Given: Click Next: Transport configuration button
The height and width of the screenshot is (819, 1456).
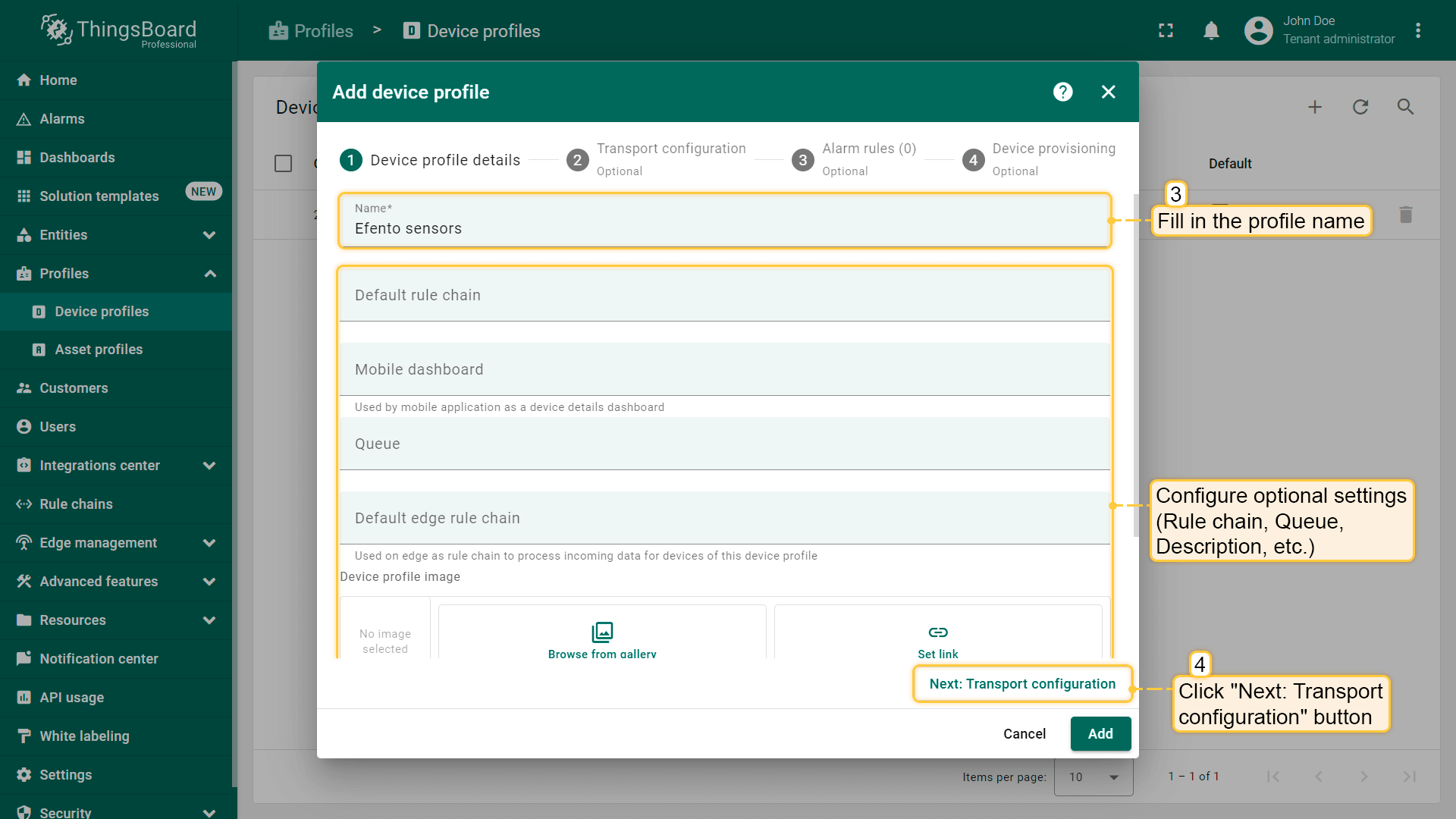Looking at the screenshot, I should point(1021,684).
